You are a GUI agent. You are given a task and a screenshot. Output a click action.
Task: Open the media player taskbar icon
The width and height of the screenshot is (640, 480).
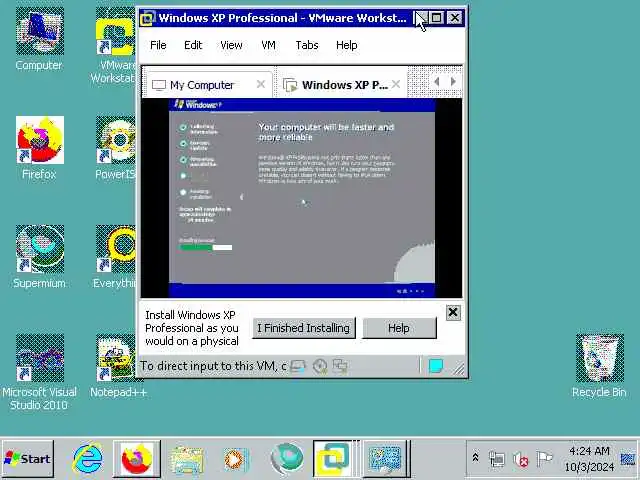pyautogui.click(x=235, y=459)
